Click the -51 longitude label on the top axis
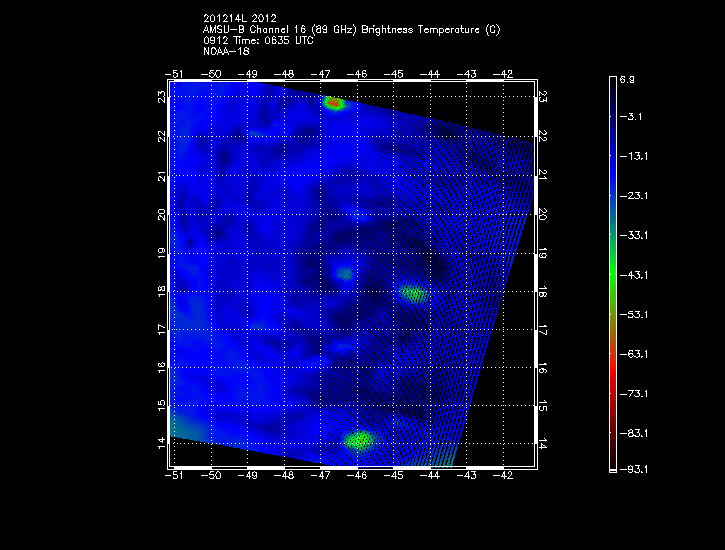 tap(174, 74)
